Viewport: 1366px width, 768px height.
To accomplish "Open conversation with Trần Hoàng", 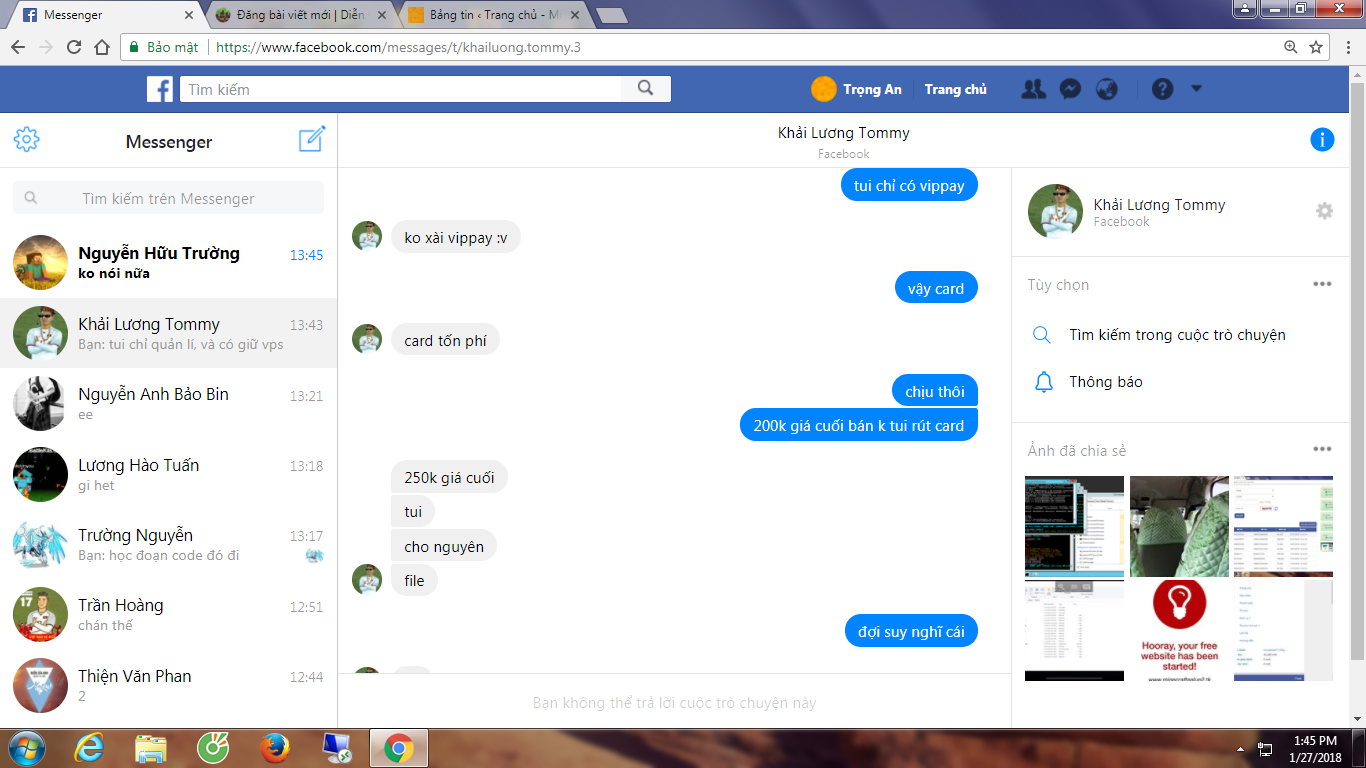I will pos(168,614).
